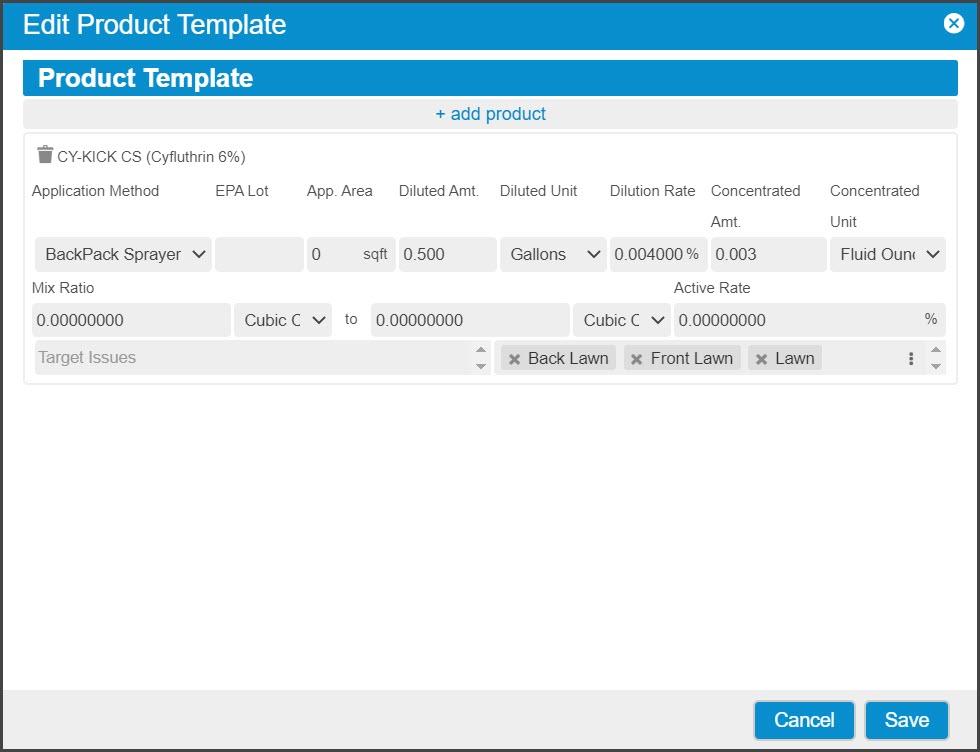Open second Mix Ratio unit dropdown
980x752 pixels.
point(621,320)
